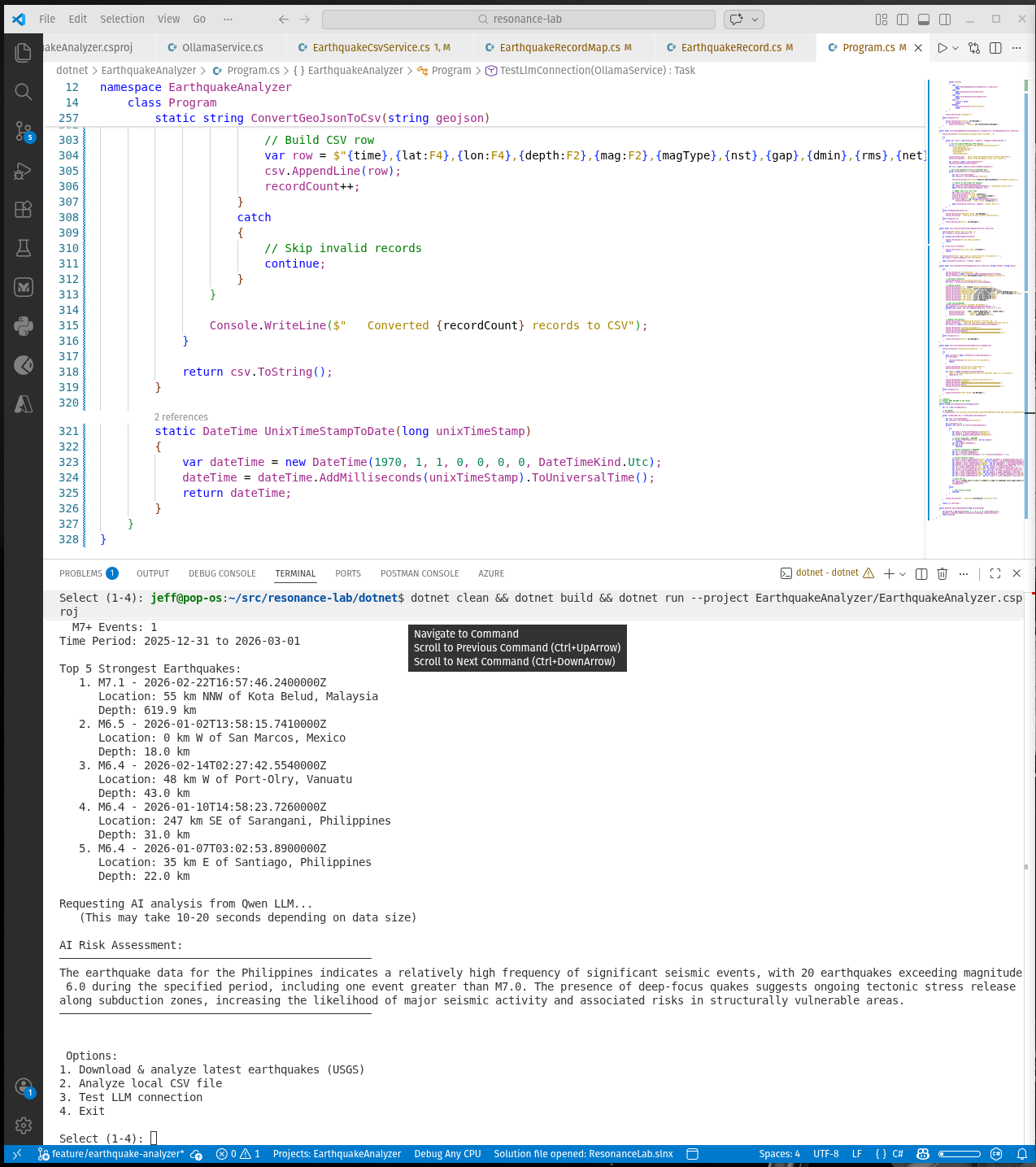Switch to the DEBUG CONSOLE panel tab
The height and width of the screenshot is (1167, 1036).
[x=222, y=573]
